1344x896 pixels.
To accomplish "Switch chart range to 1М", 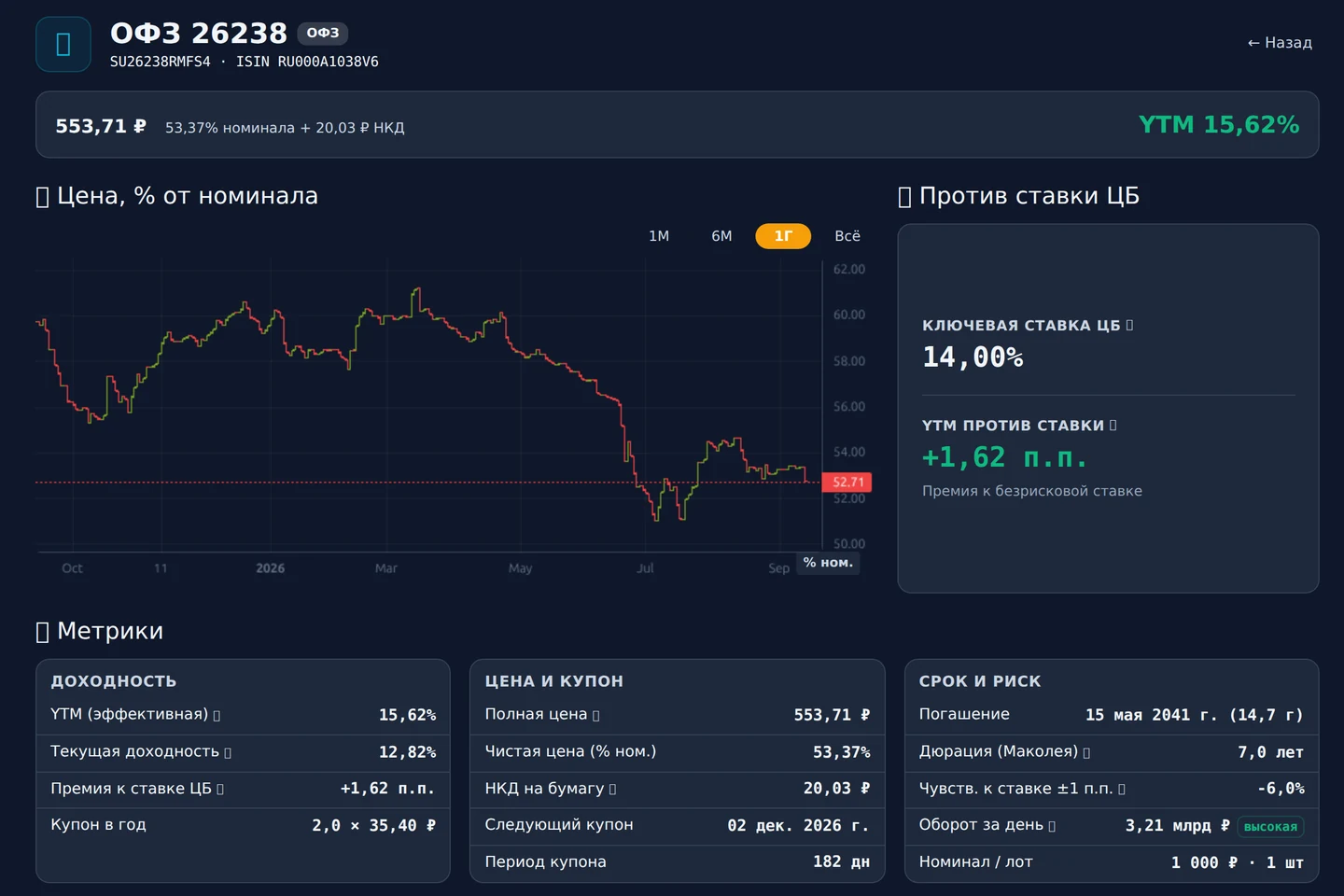I will 659,236.
